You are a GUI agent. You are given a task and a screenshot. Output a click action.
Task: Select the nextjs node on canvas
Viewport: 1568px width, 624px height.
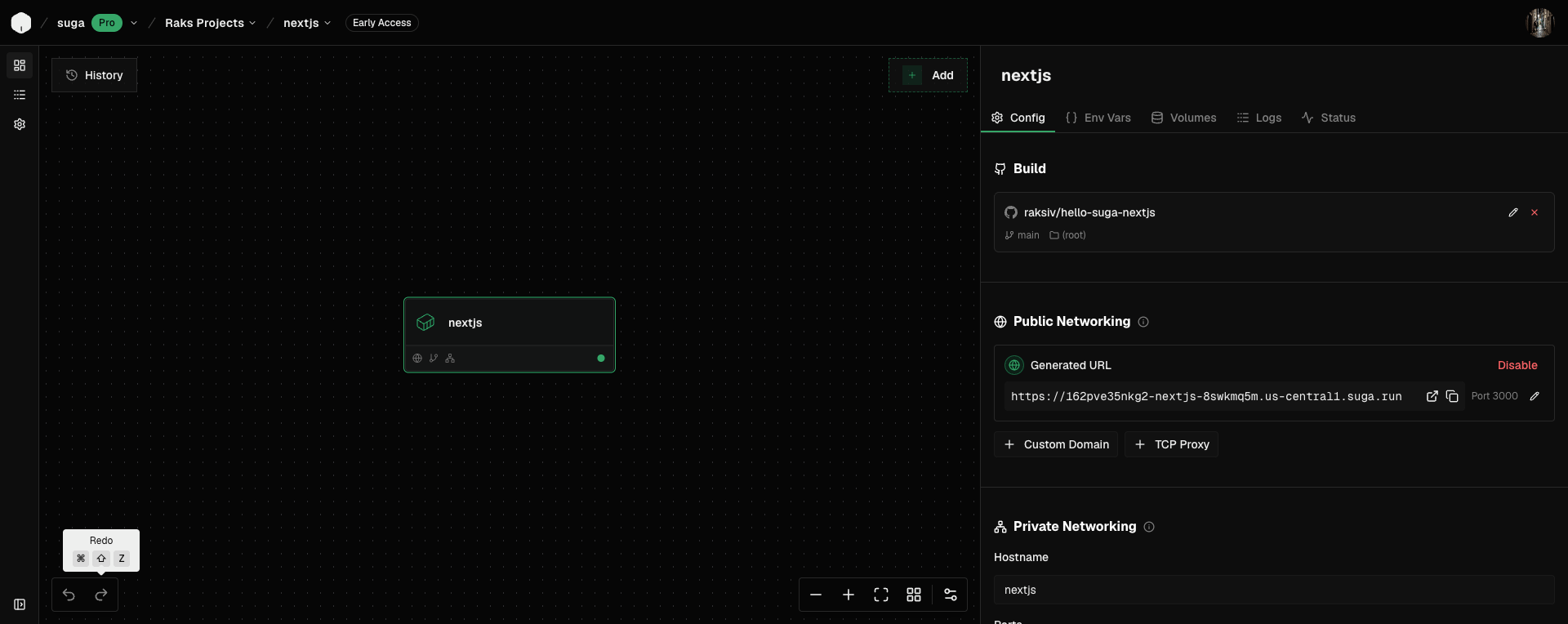coord(510,335)
